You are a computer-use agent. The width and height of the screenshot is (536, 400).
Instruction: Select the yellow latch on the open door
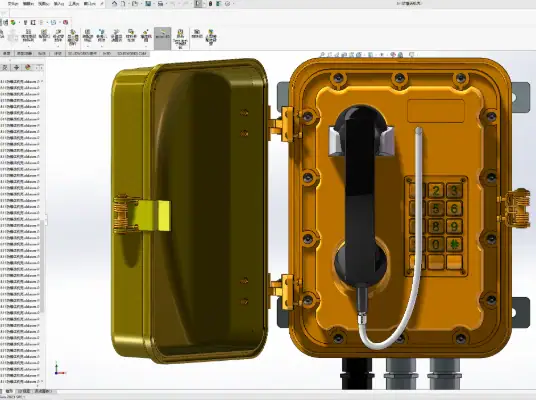(153, 215)
